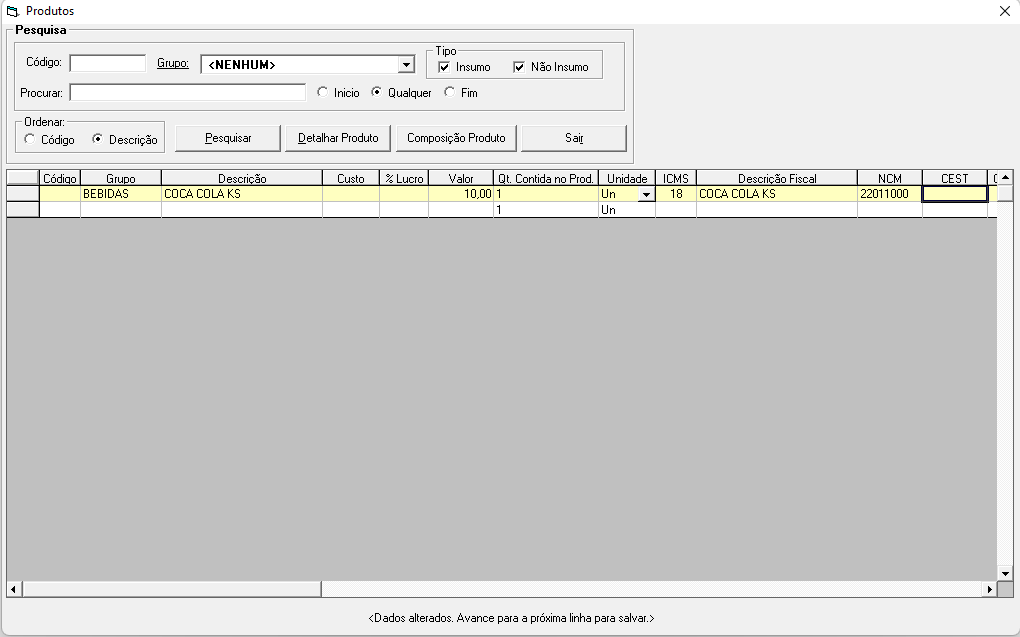The width and height of the screenshot is (1020, 637).
Task: Focus the Procurar text field
Action: click(x=187, y=92)
